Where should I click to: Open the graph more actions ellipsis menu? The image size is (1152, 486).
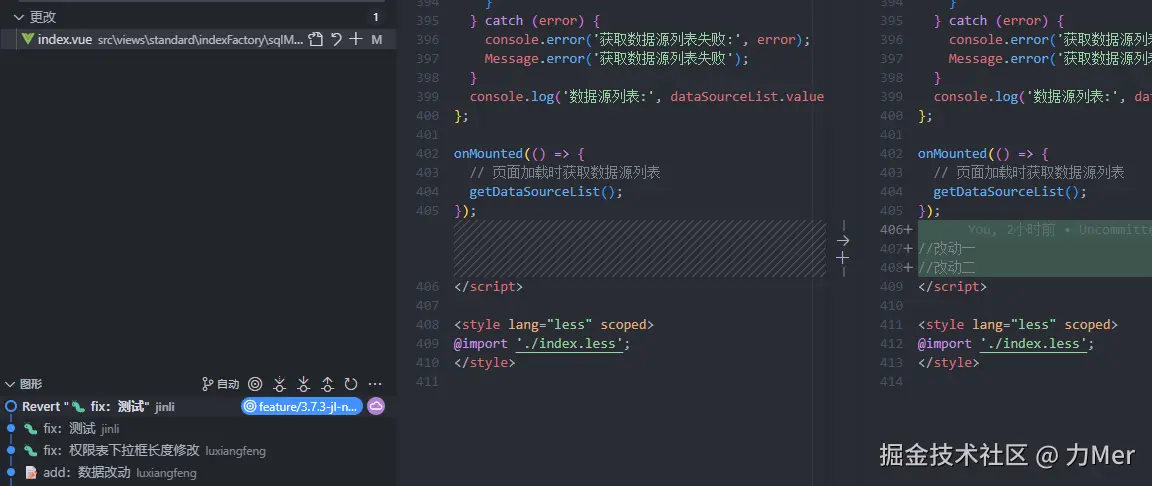375,384
